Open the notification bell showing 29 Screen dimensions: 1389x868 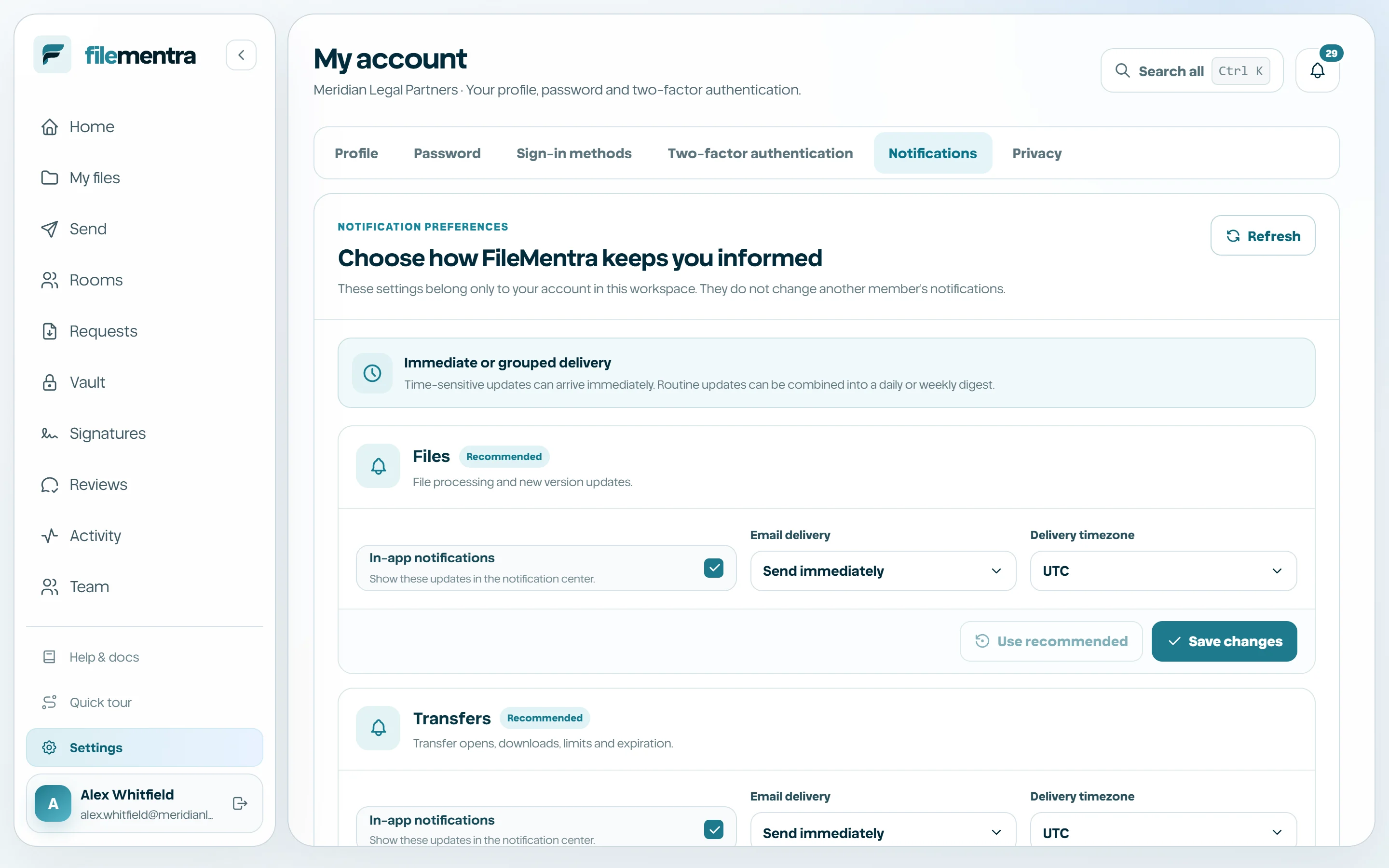[x=1317, y=70]
